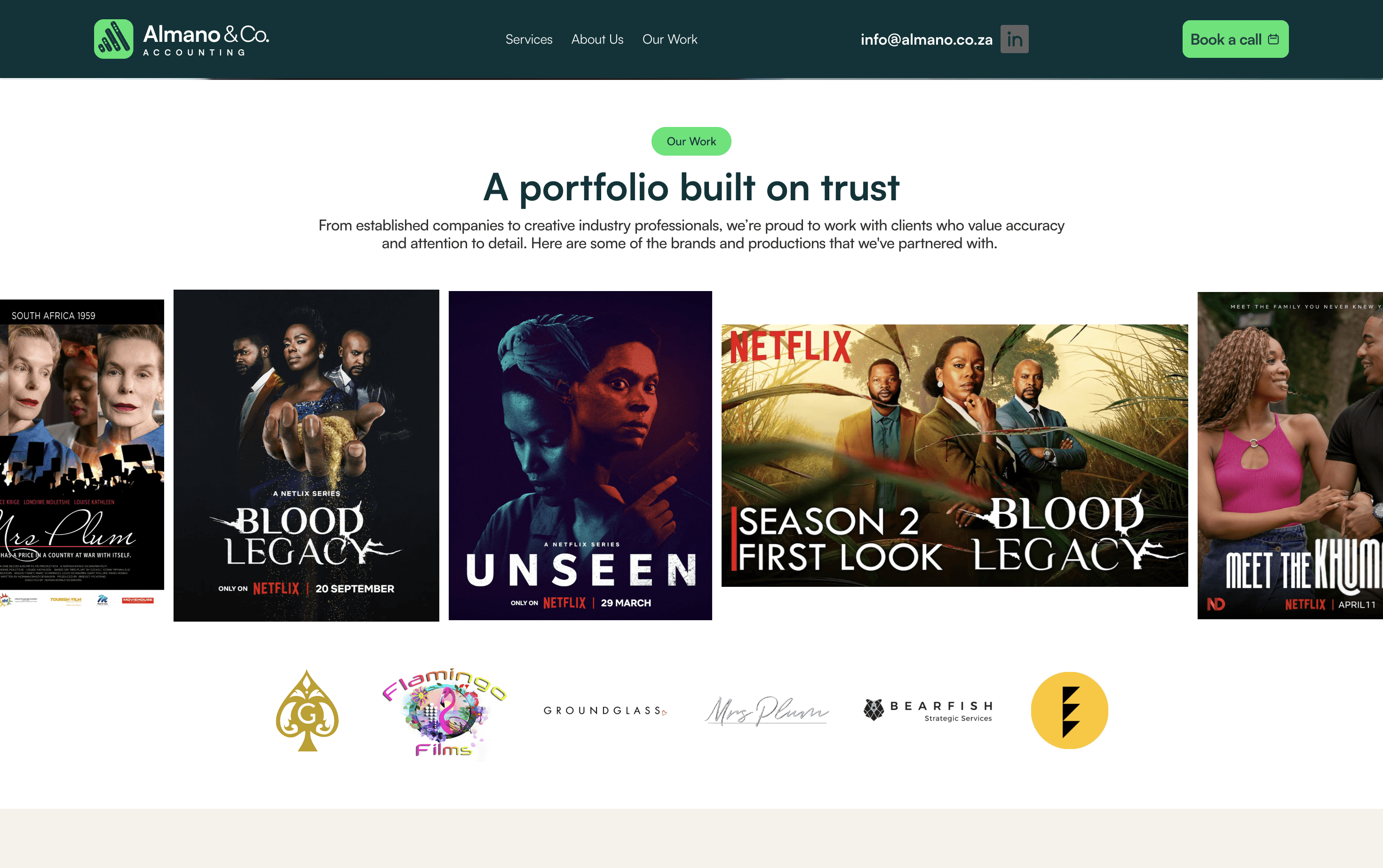Click the yellow lightning bolt logo
Screen dimensions: 1383x868
1069,710
